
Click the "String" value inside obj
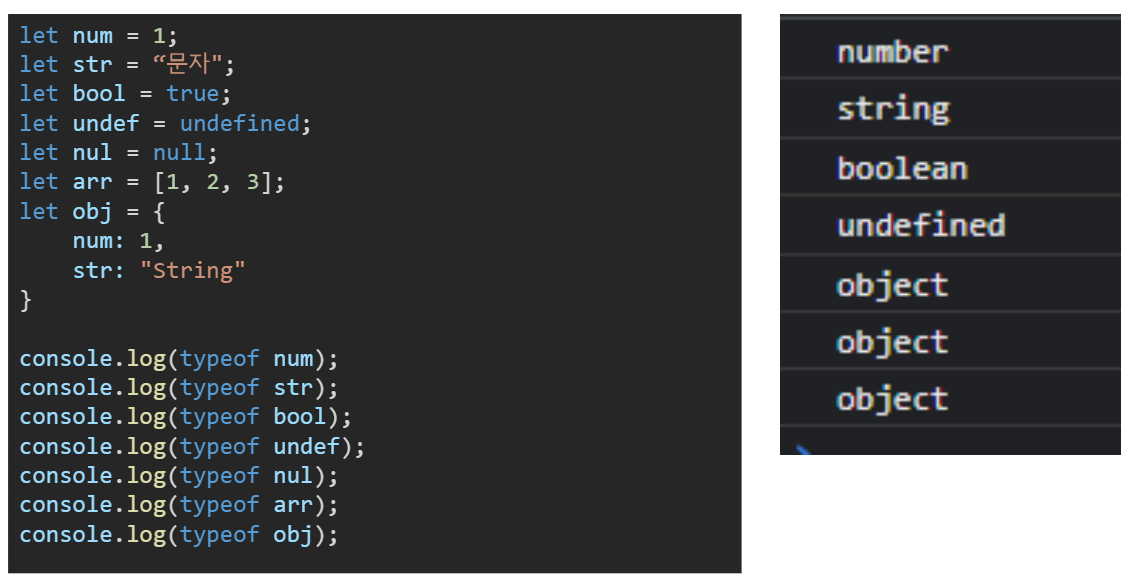click(x=193, y=271)
